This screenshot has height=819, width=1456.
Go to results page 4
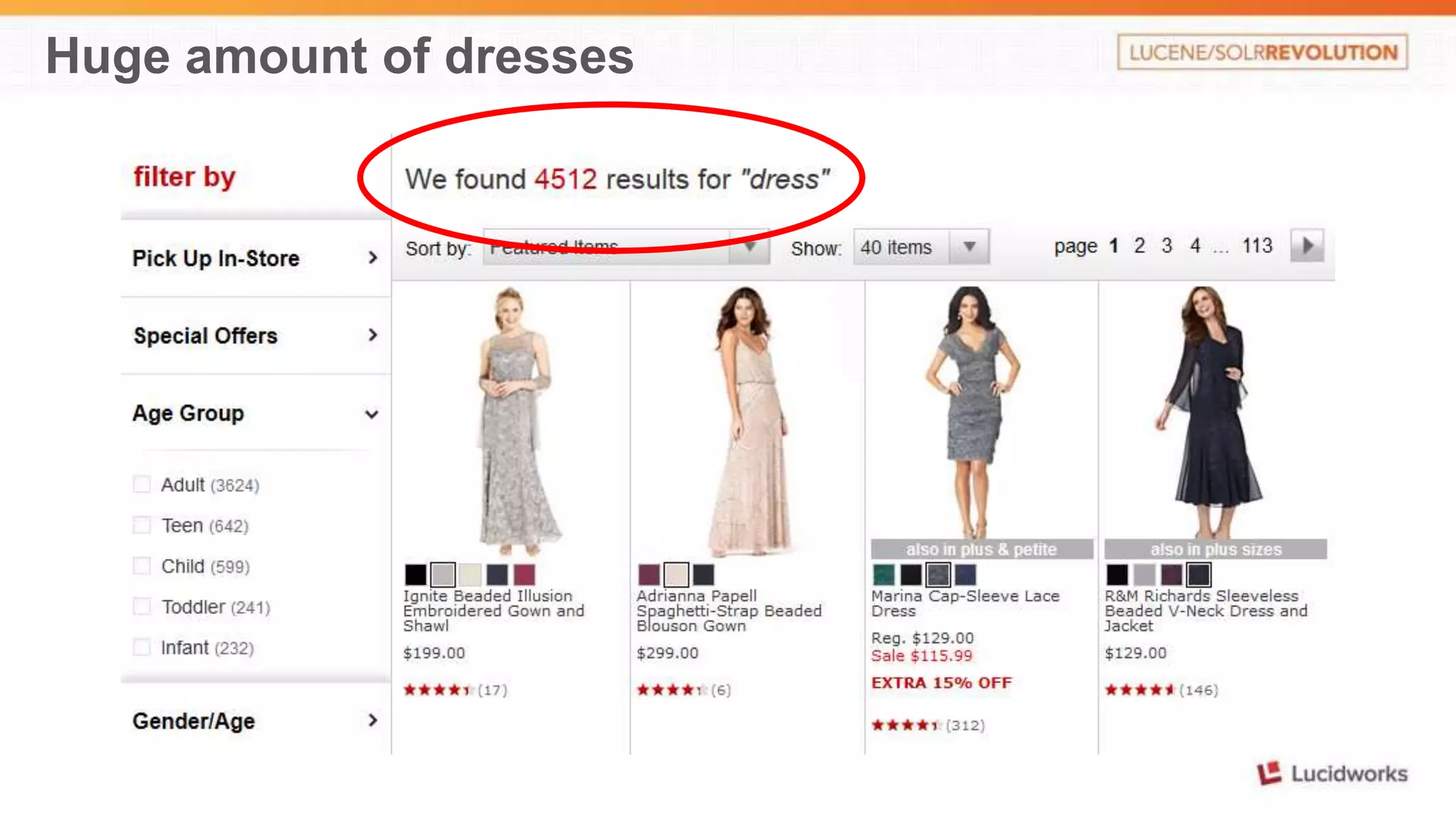click(x=1195, y=246)
